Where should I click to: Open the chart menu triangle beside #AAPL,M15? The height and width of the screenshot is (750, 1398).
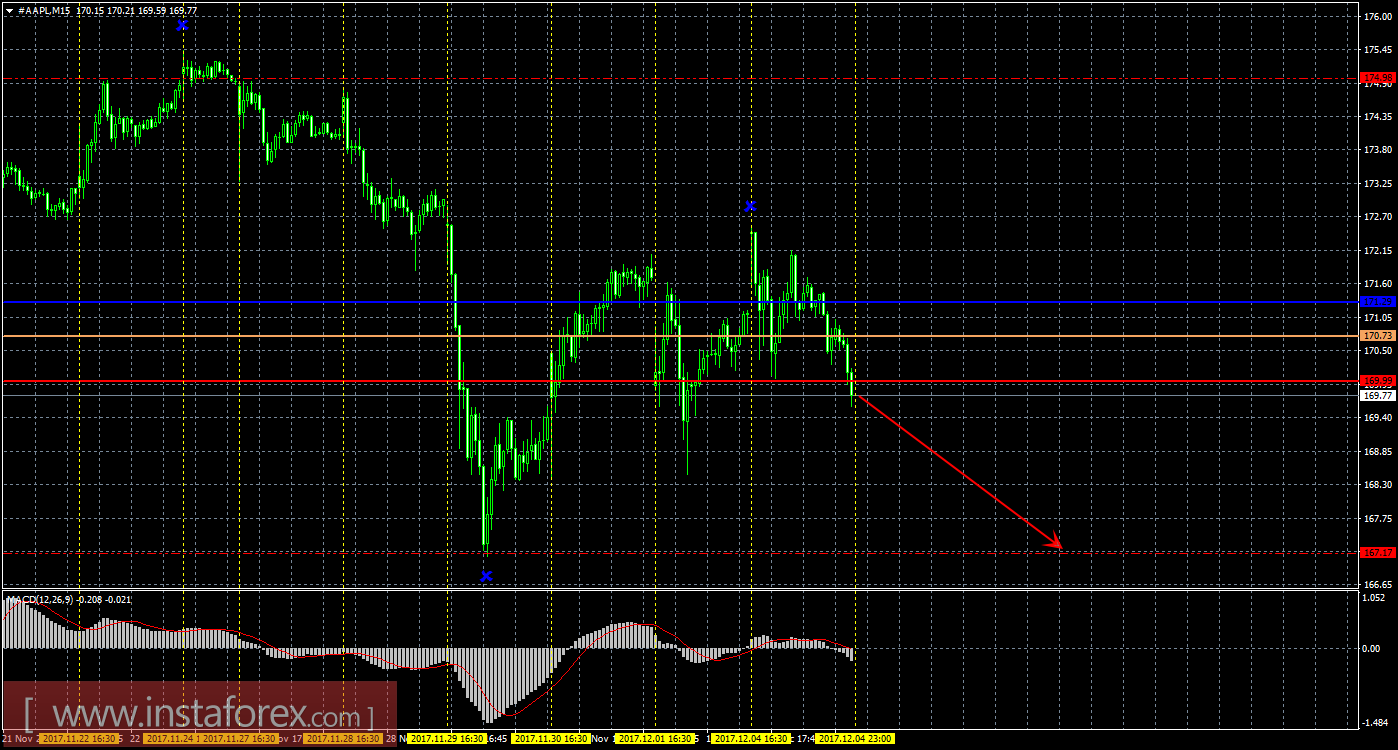(9, 10)
